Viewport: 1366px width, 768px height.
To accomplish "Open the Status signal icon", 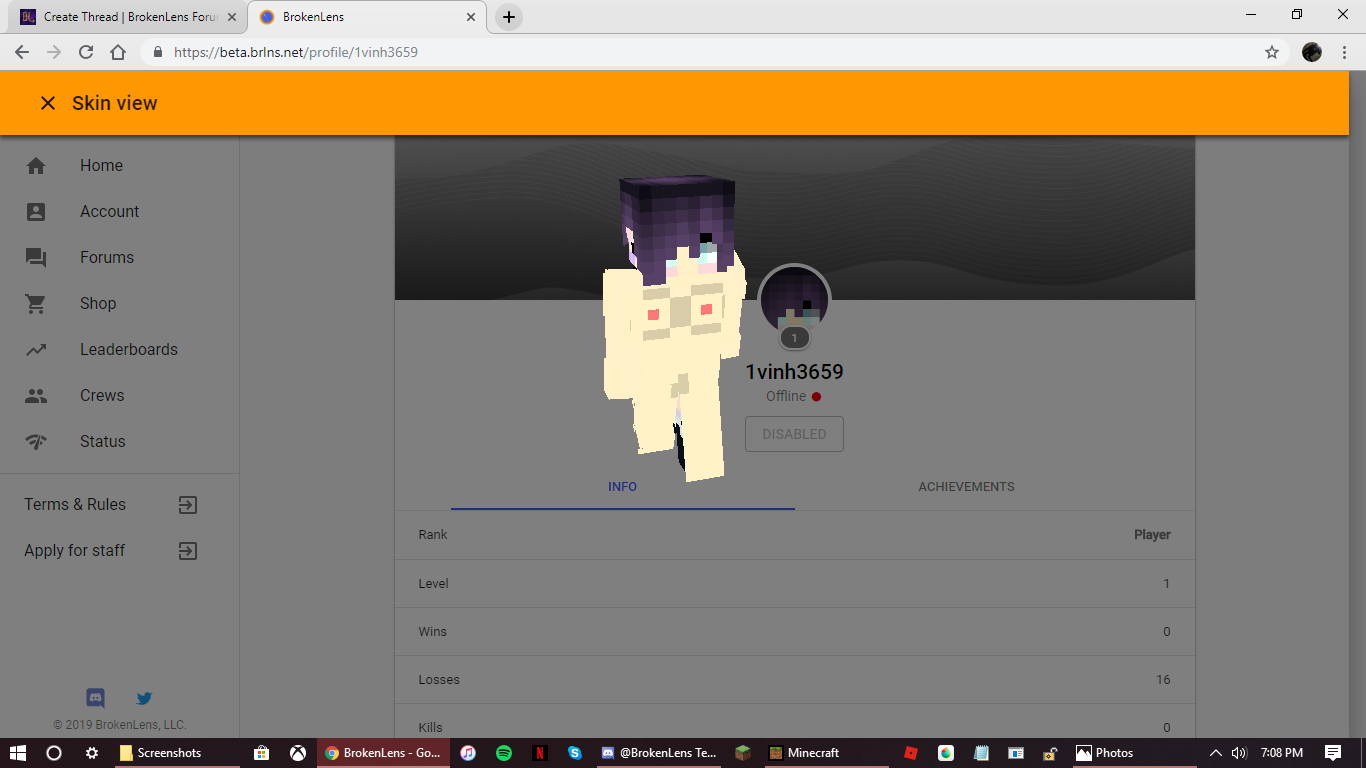I will pyautogui.click(x=36, y=442).
